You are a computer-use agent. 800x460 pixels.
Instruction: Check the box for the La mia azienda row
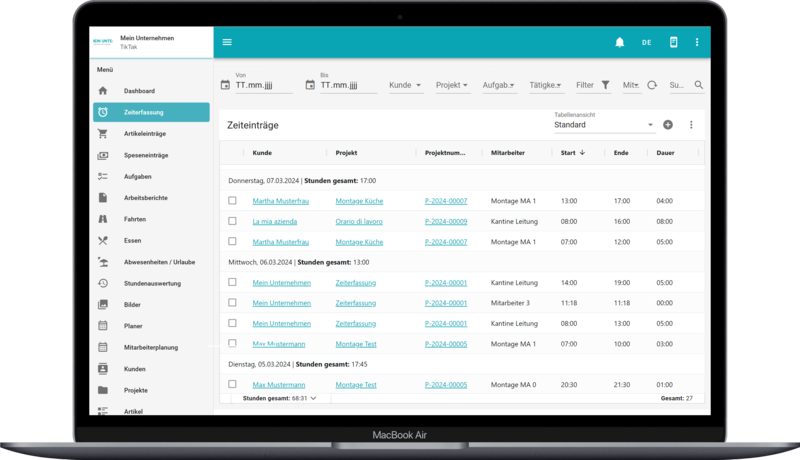point(232,221)
